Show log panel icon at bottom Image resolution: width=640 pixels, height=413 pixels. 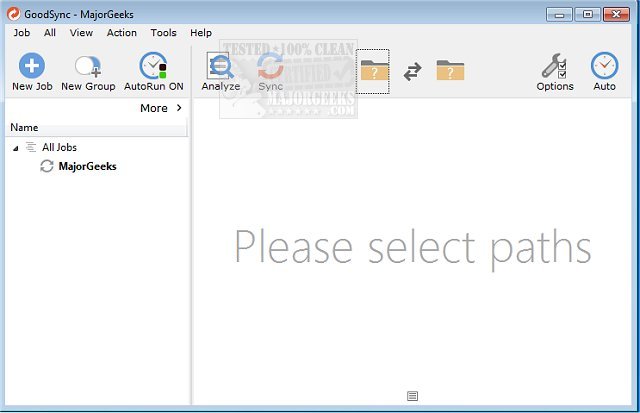pos(413,396)
